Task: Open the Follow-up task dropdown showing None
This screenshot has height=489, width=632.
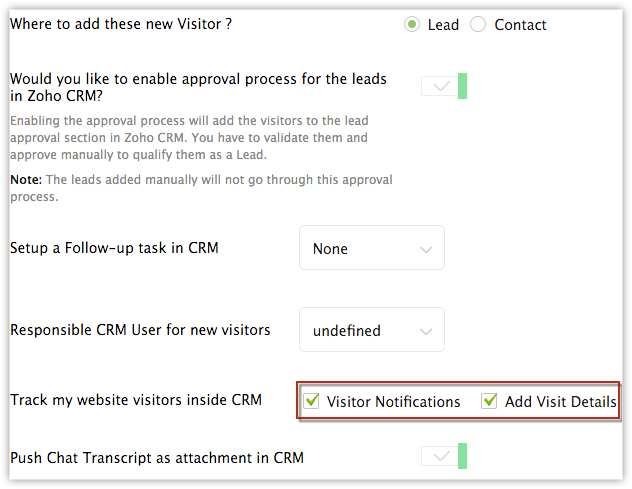Action: pyautogui.click(x=371, y=249)
